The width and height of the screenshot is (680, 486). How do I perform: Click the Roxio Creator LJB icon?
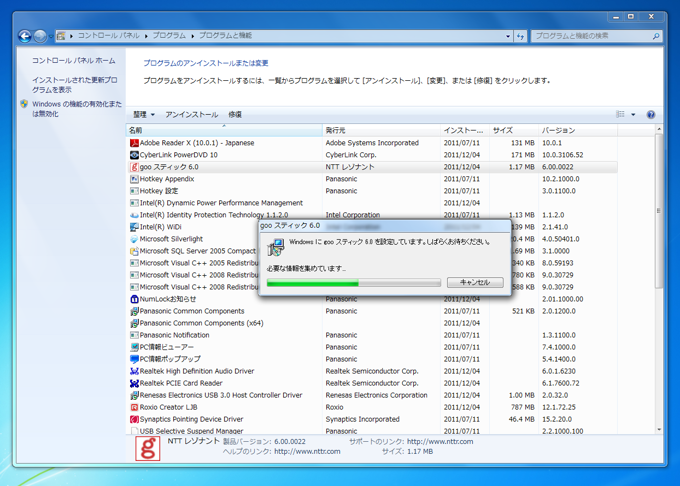134,407
